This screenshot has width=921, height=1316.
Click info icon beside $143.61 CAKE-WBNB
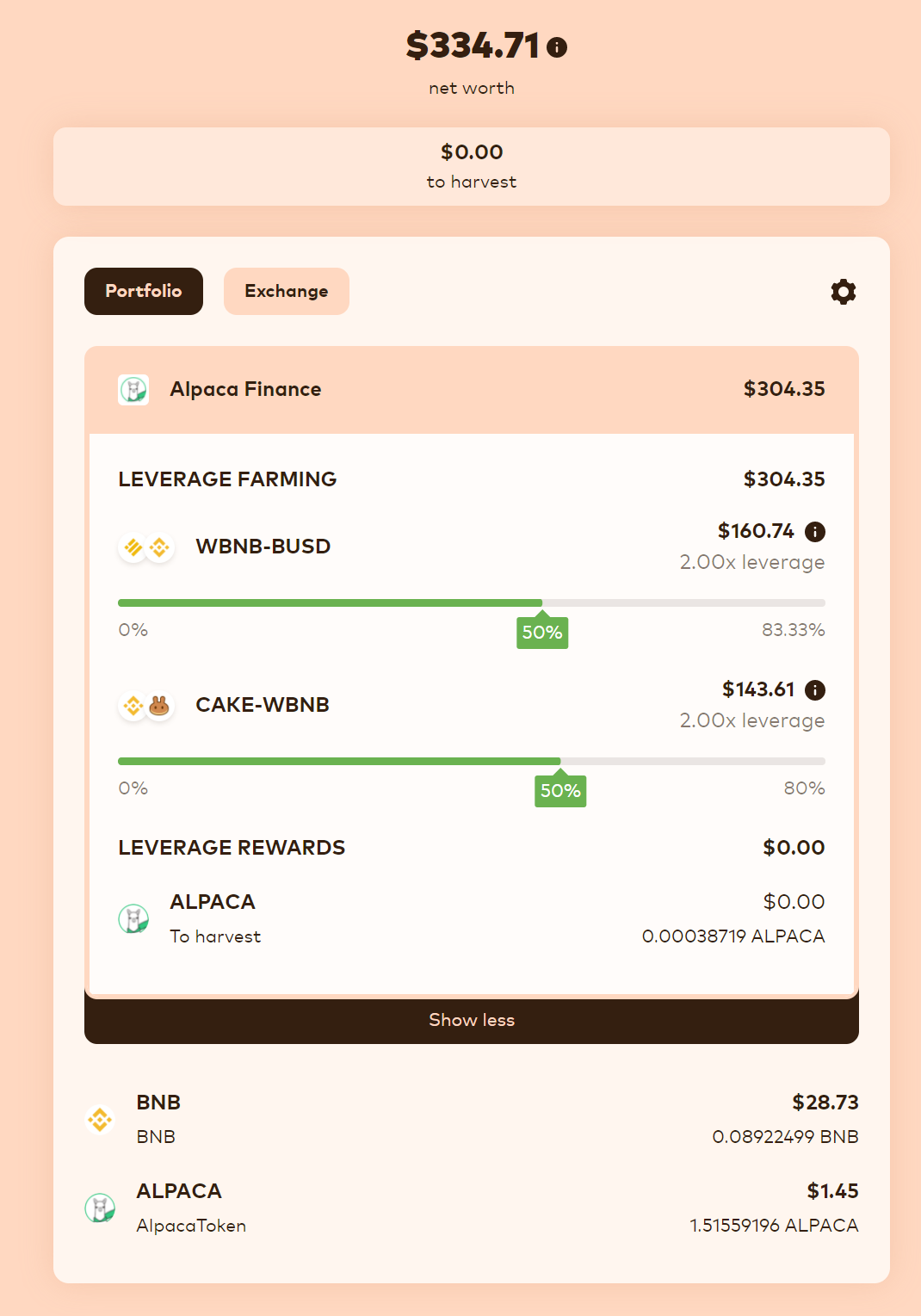click(815, 690)
